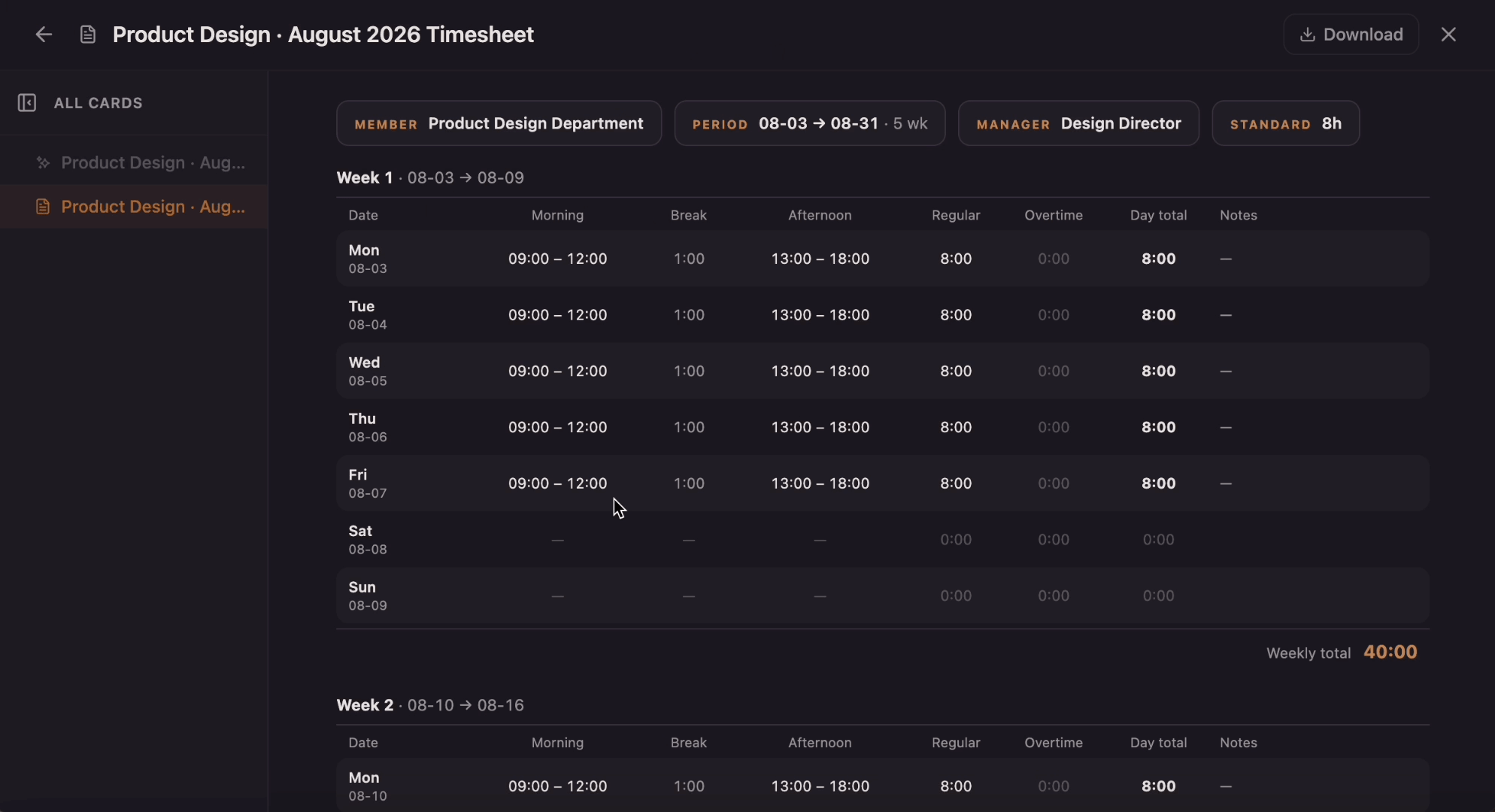
Task: Click the Mon 08-10 date cell in Week 2
Action: coord(368,786)
